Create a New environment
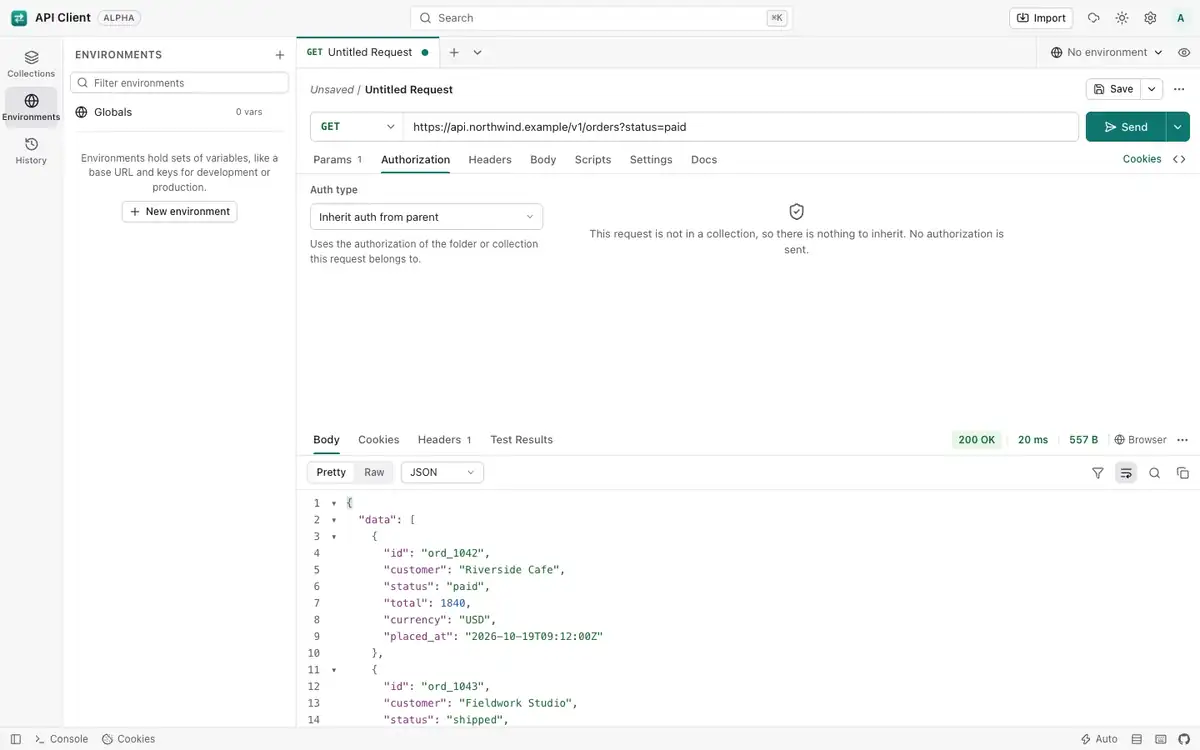The height and width of the screenshot is (750, 1200). coord(180,211)
